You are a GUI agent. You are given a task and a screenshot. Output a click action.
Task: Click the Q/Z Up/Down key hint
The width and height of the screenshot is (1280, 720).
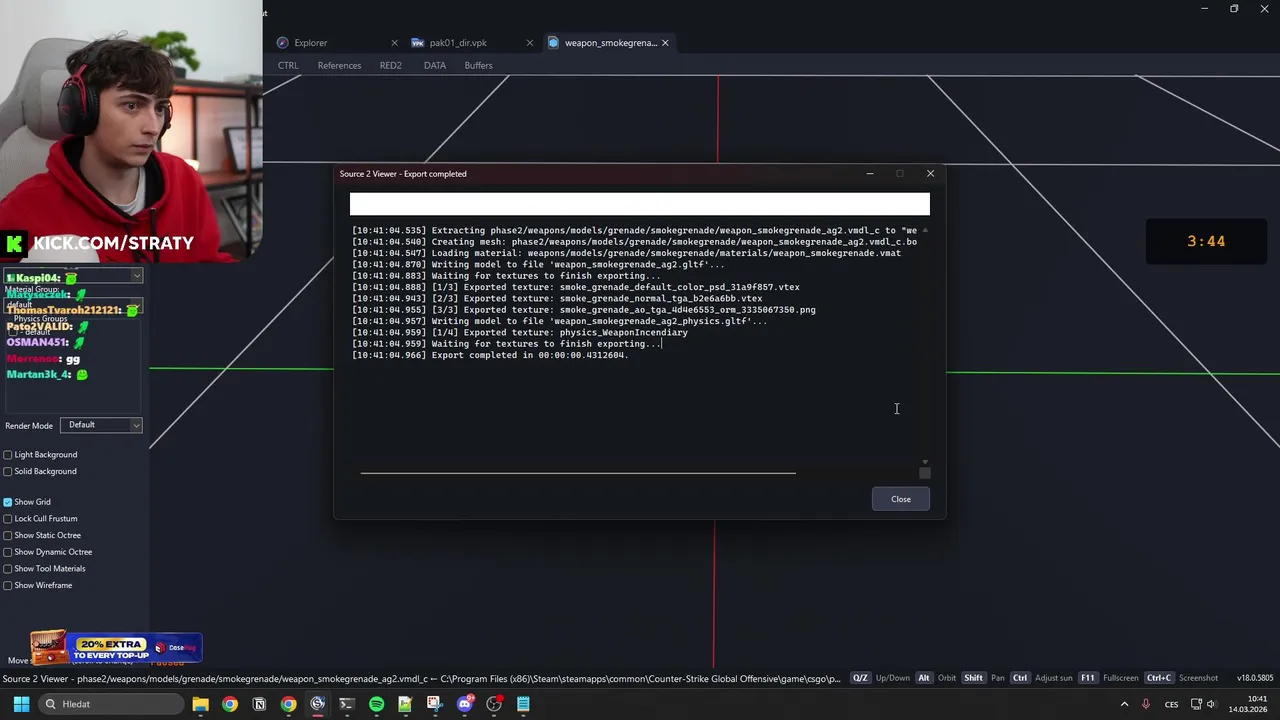click(880, 678)
